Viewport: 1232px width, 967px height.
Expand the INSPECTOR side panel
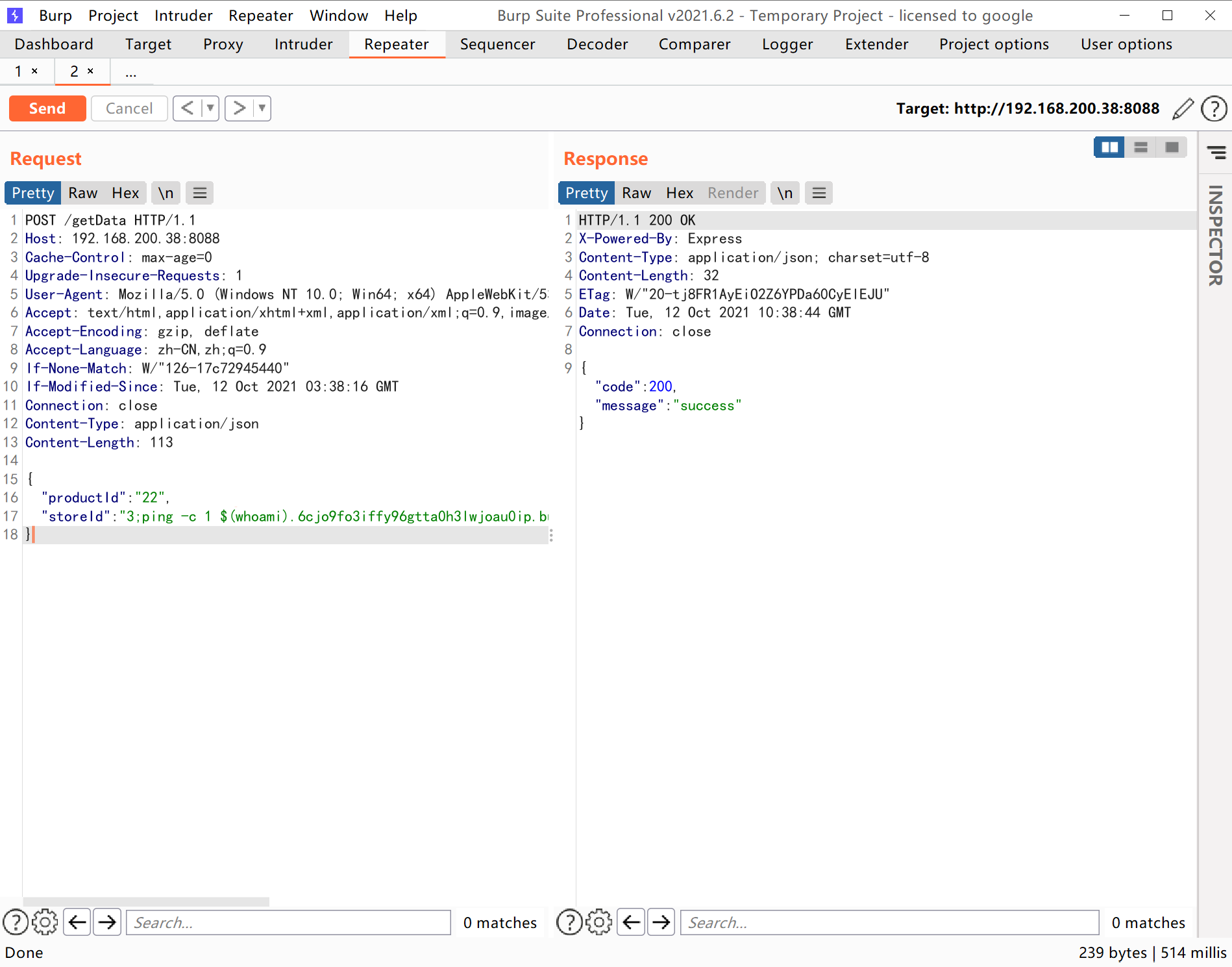click(1215, 235)
